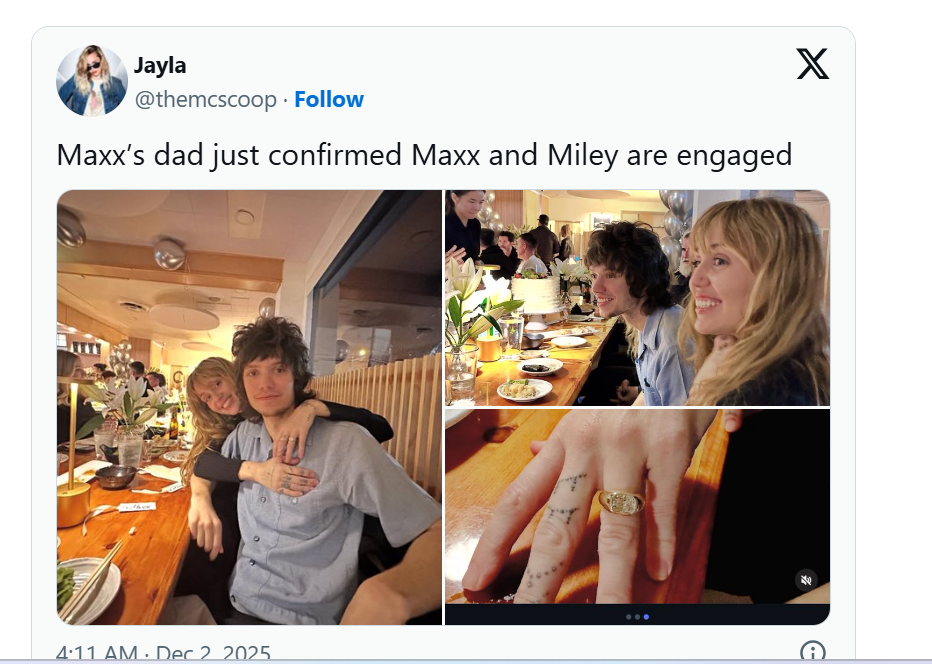This screenshot has height=664, width=932.
Task: Unmute the video using the crossed speaker icon
Action: point(805,579)
